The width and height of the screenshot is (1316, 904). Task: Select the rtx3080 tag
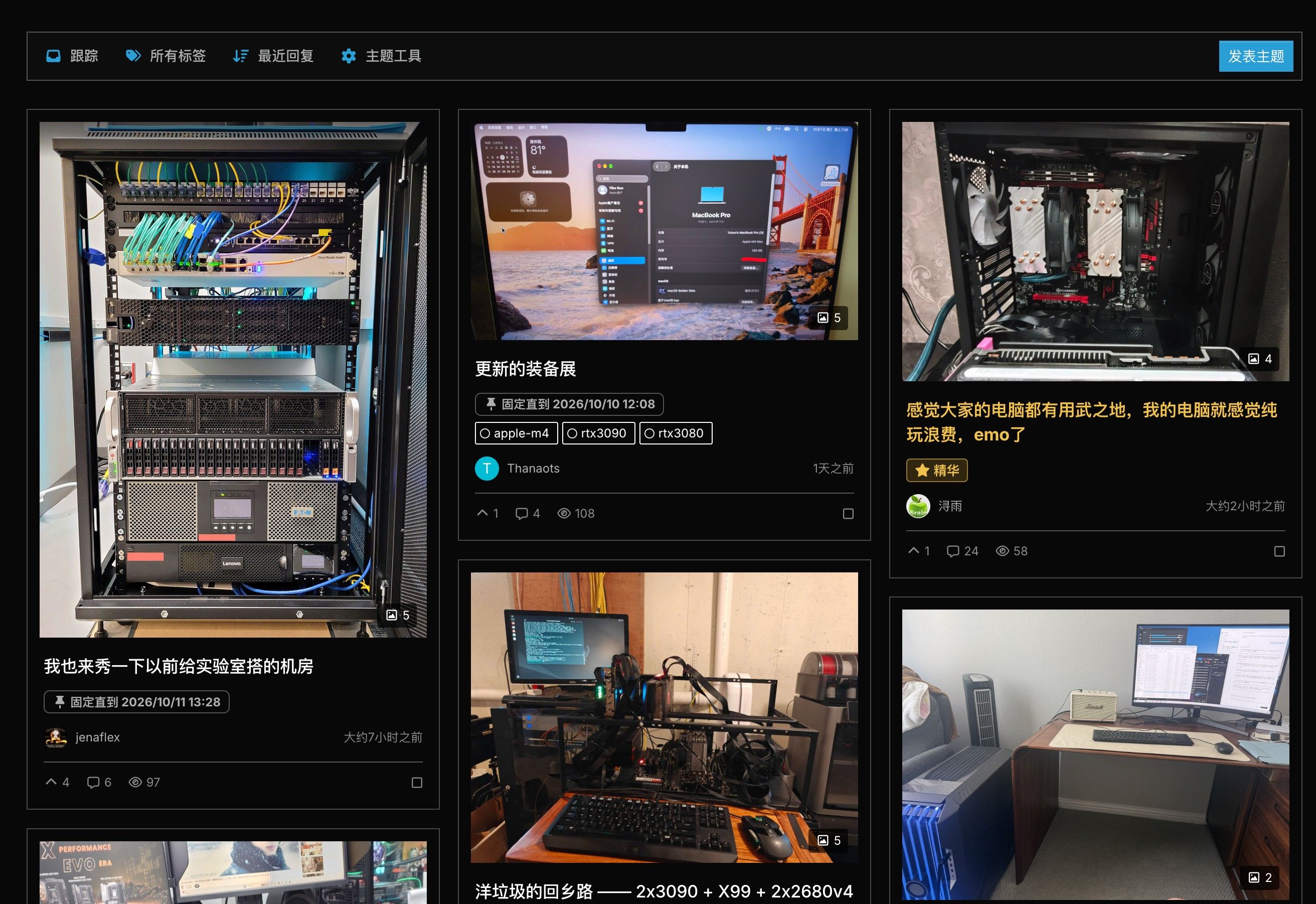676,433
